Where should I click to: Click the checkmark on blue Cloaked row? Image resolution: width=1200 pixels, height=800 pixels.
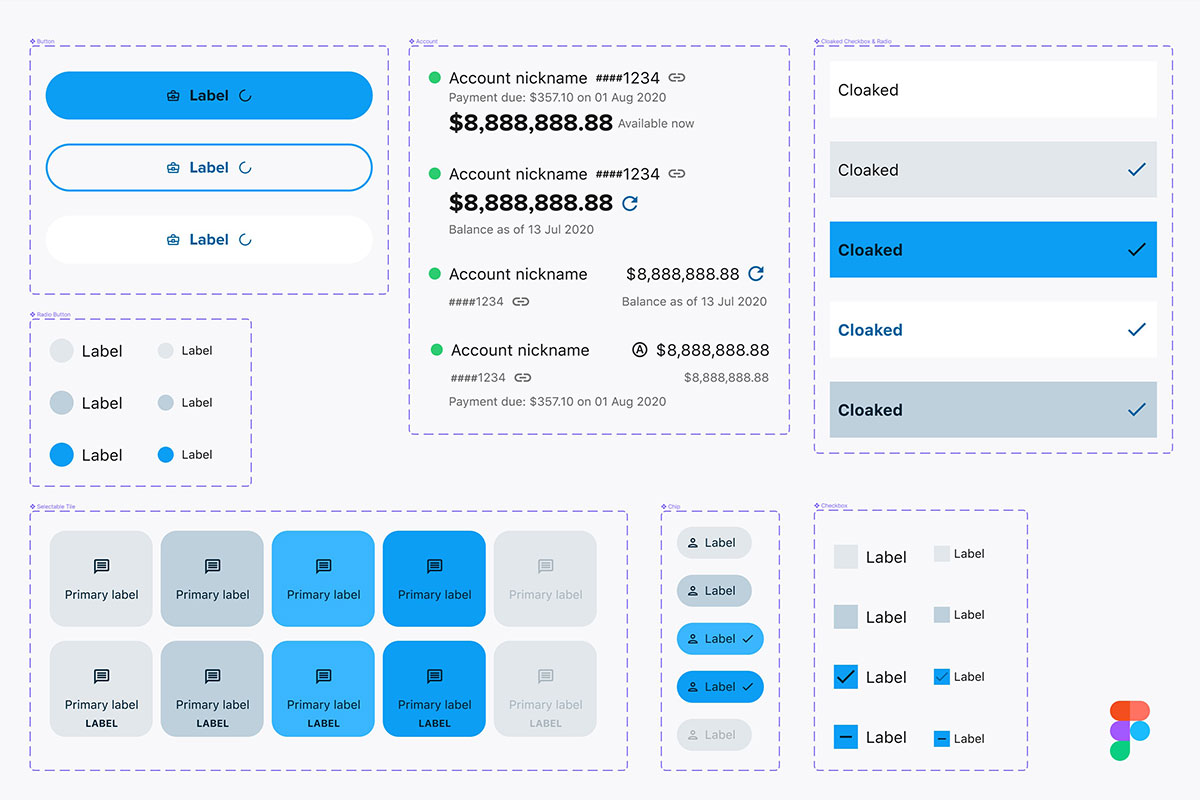(x=1136, y=250)
